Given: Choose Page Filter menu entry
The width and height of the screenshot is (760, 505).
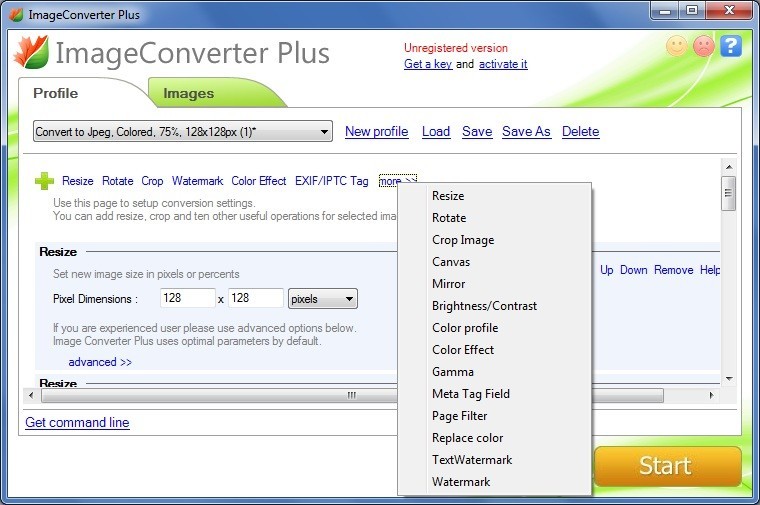Looking at the screenshot, I should pyautogui.click(x=494, y=416).
